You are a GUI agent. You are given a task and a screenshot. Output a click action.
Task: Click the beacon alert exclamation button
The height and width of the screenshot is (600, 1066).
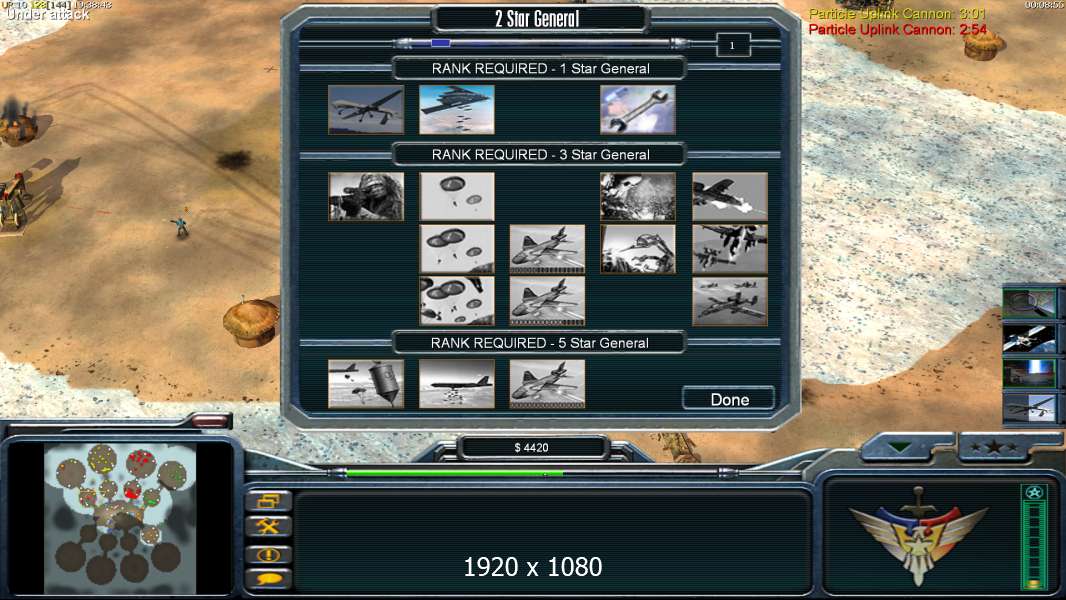coord(268,554)
